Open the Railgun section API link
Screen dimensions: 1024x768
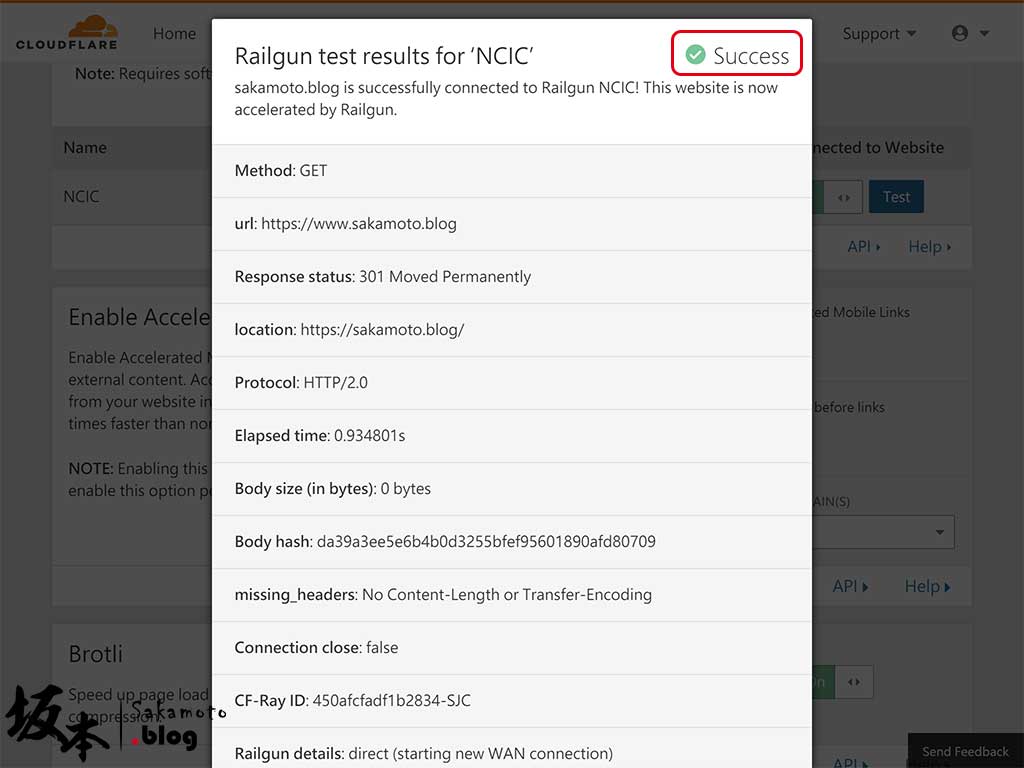click(x=863, y=247)
